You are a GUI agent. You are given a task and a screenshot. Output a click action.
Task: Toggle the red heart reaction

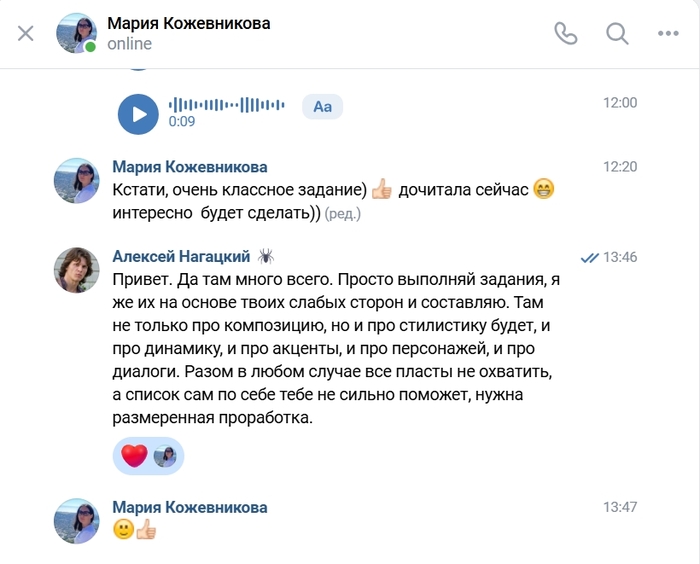pos(134,456)
